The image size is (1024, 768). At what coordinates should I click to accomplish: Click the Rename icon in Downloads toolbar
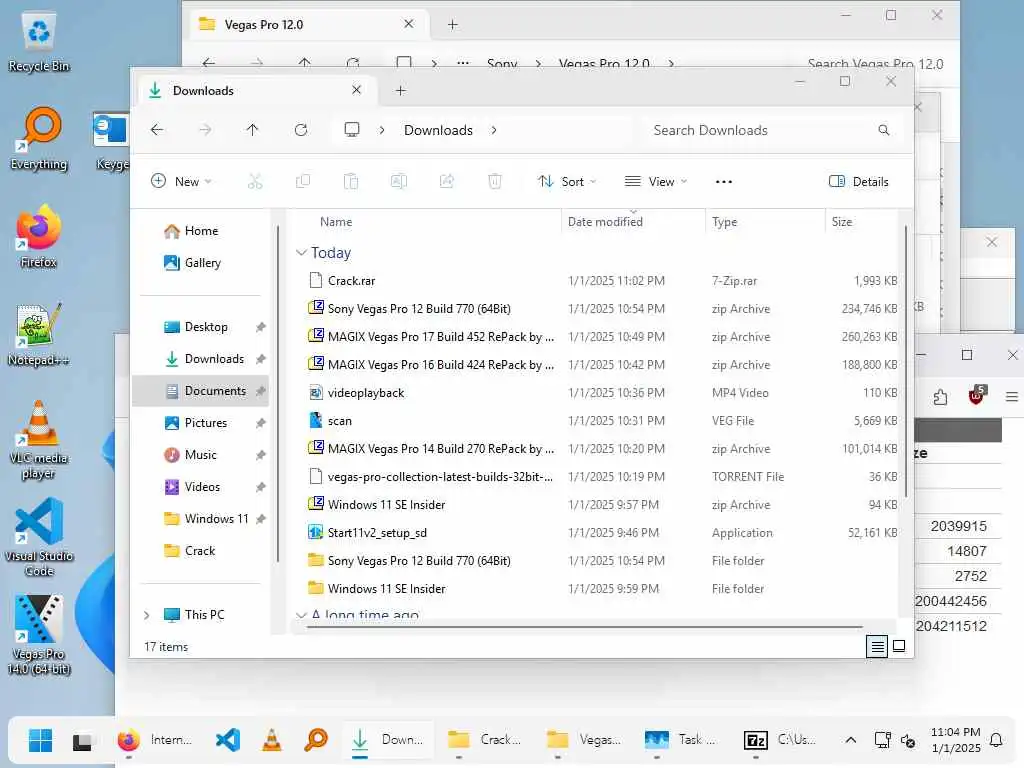coord(398,182)
